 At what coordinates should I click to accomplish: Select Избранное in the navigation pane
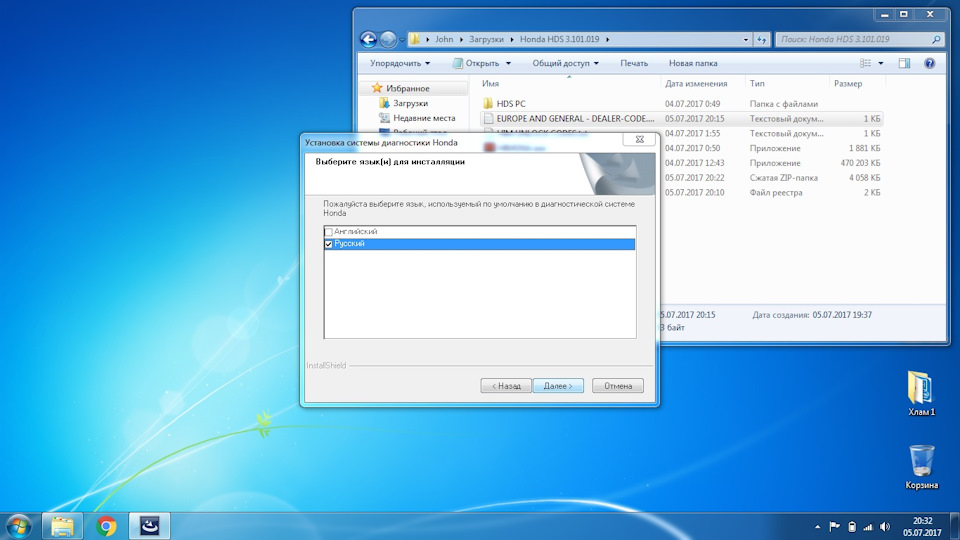[x=407, y=88]
